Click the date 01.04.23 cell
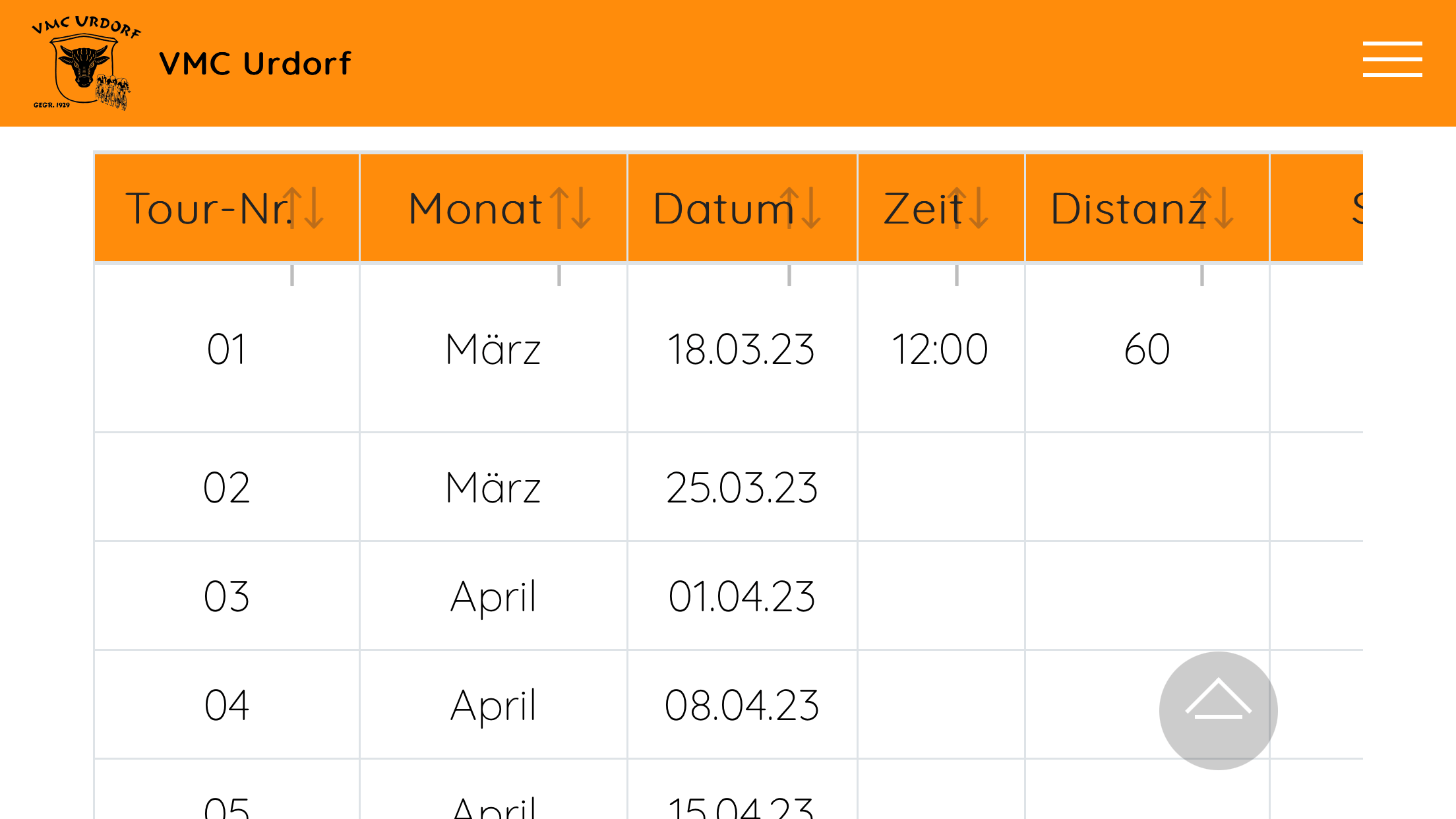The image size is (1456, 819). coord(742,596)
